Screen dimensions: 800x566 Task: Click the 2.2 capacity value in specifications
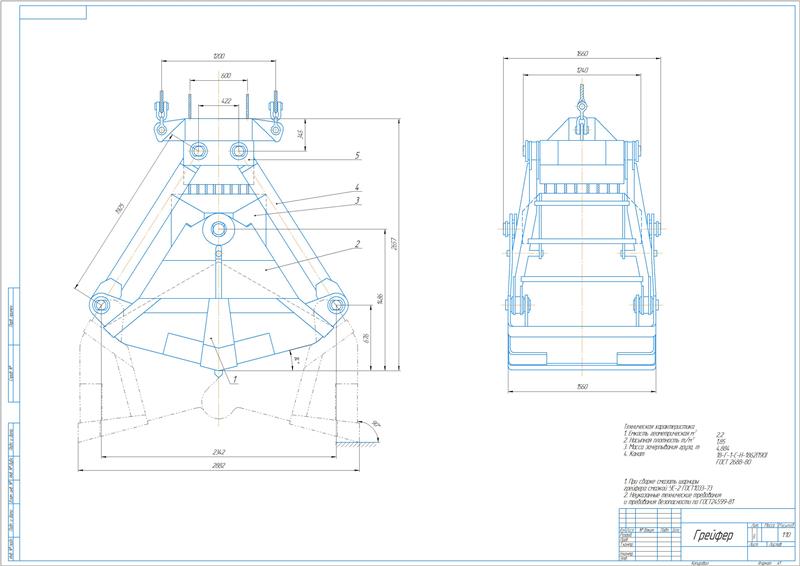pos(720,434)
